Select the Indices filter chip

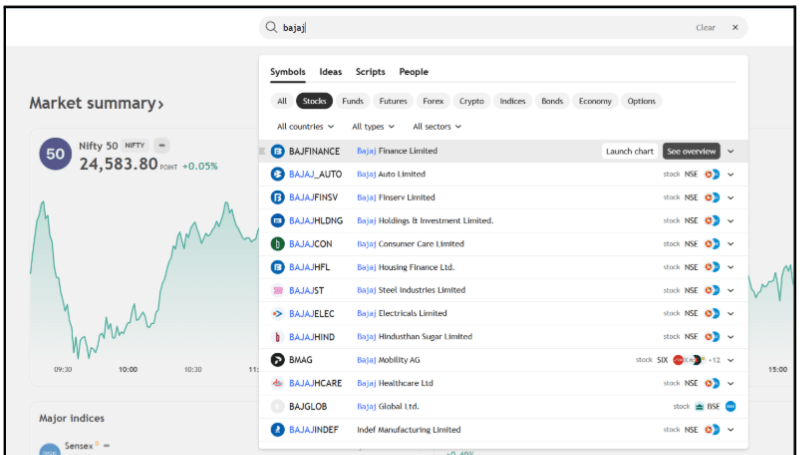512,101
